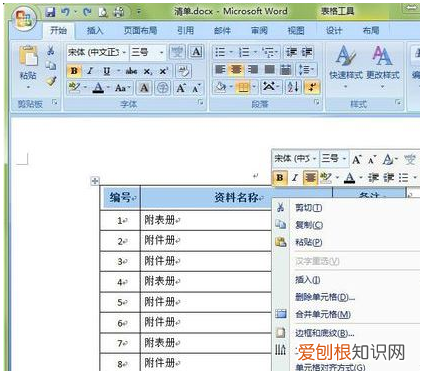Image resolution: width=431 pixels, height=371 pixels.
Task: Open the Review (审阅) tab
Action: (259, 31)
